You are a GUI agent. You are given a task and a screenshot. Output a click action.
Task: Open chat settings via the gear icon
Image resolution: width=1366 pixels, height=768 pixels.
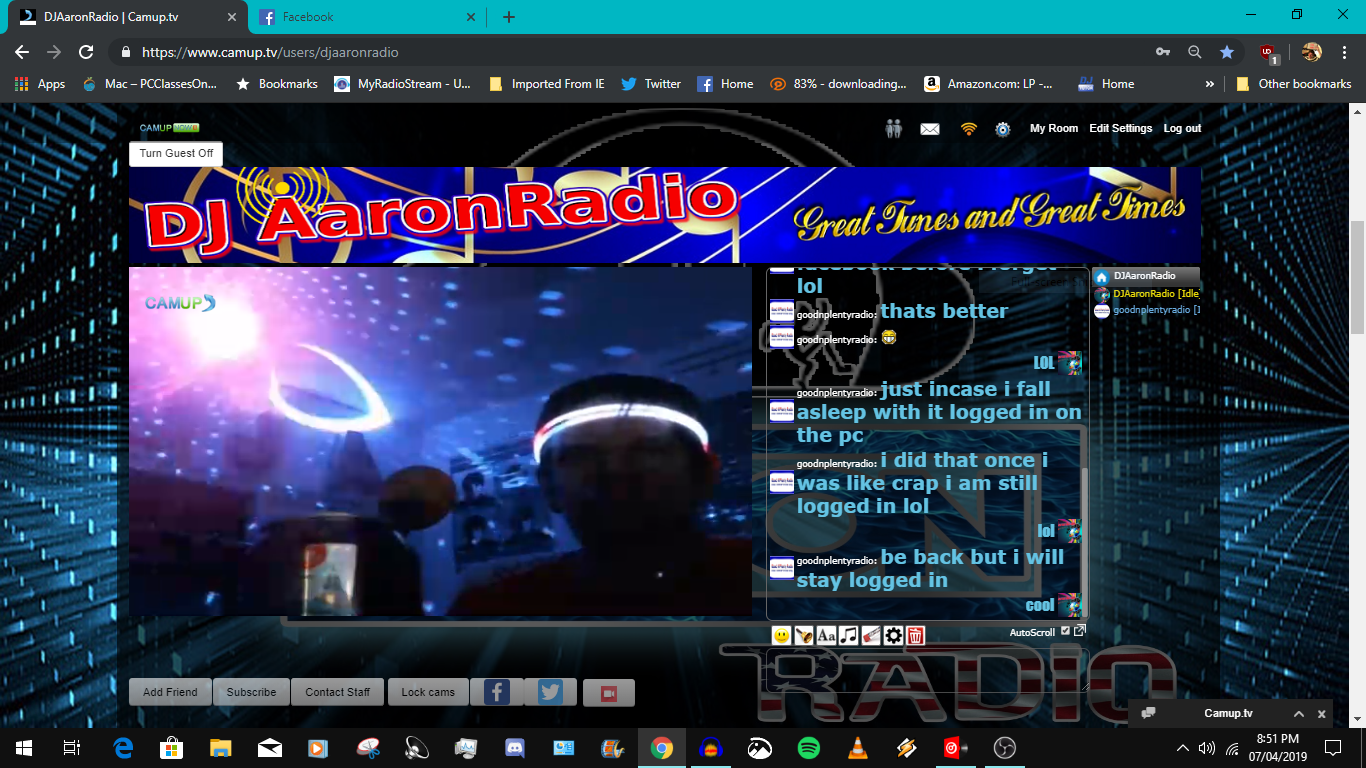[893, 635]
